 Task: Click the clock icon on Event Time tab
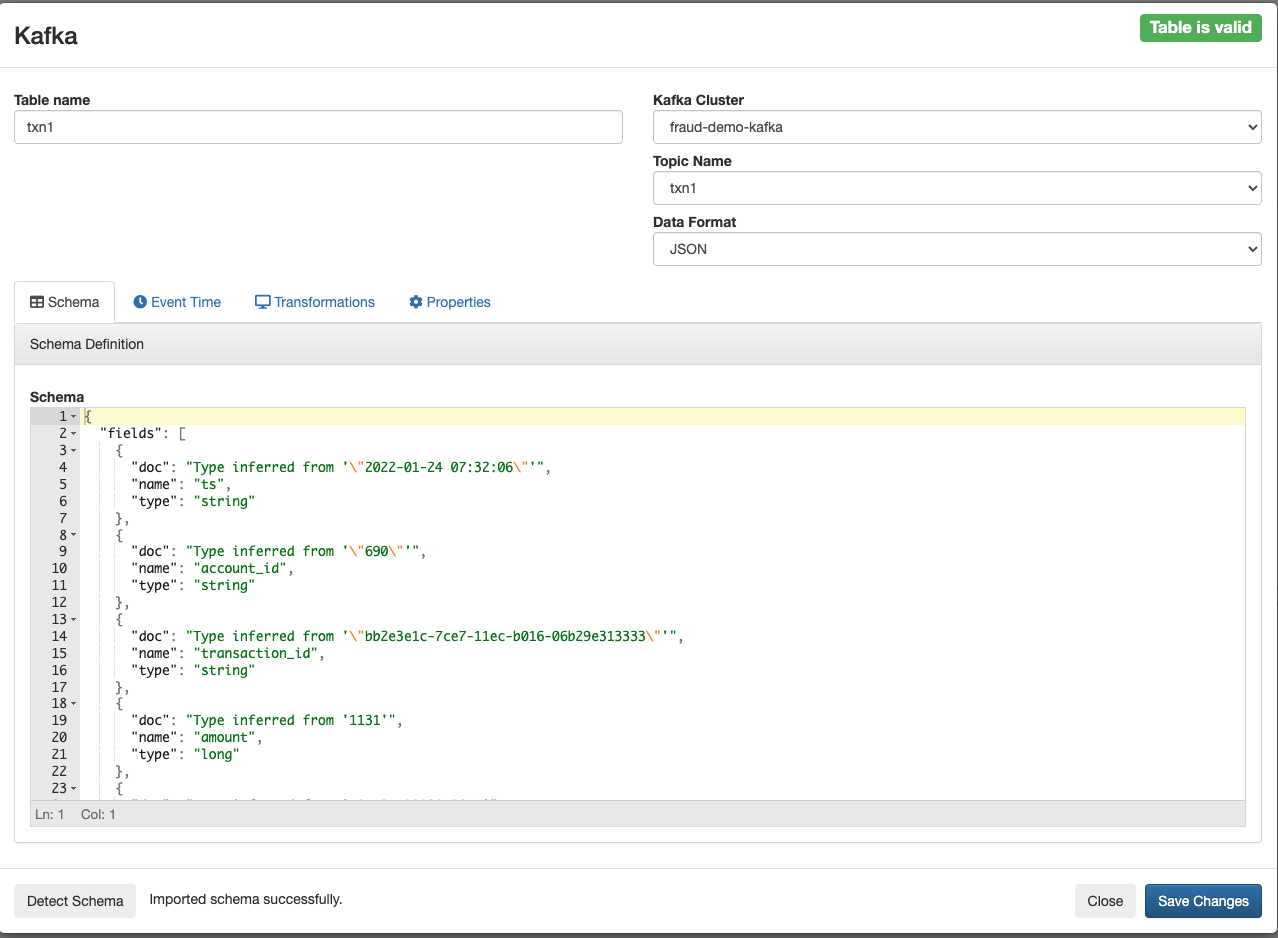[x=140, y=302]
